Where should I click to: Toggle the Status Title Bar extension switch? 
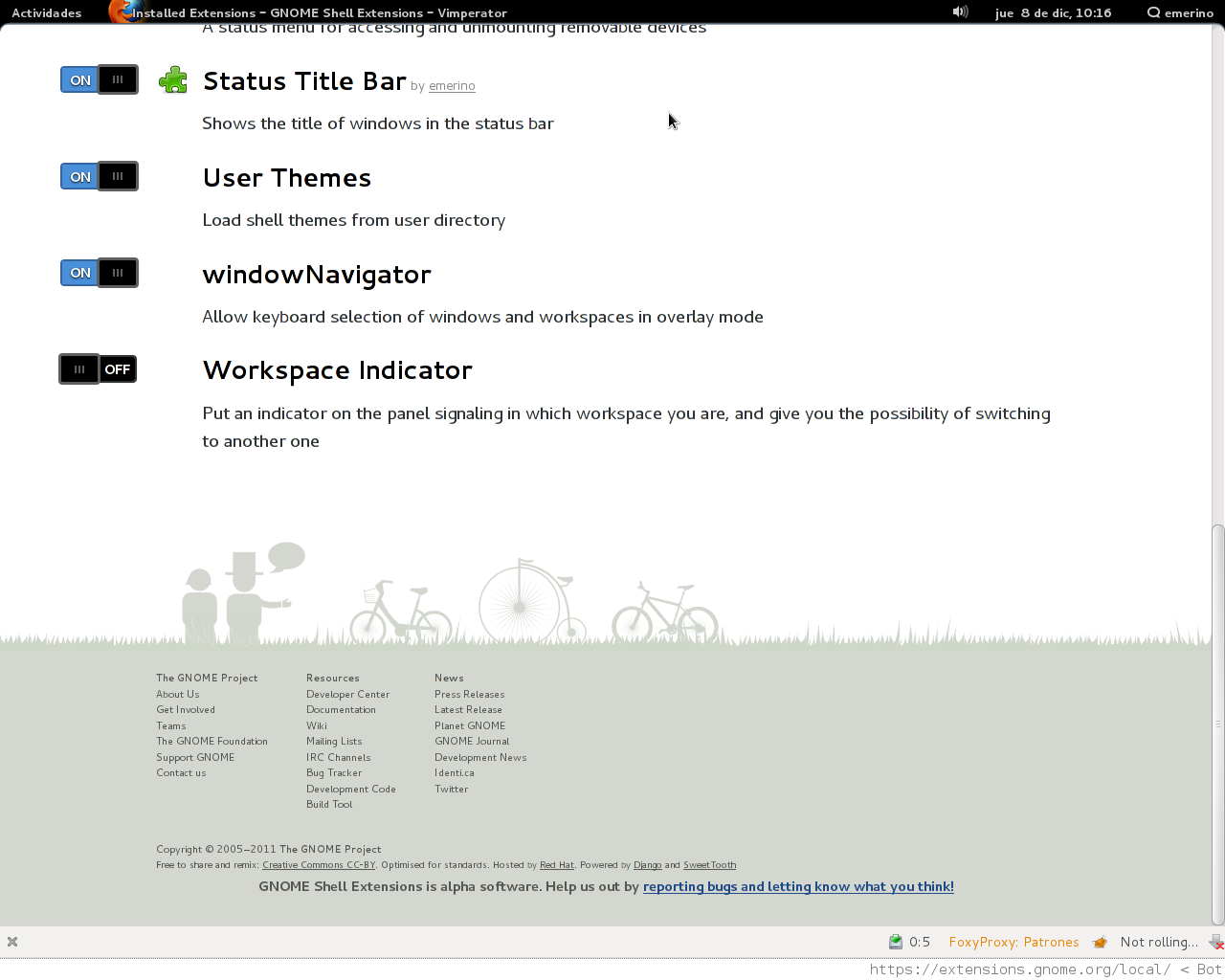100,79
